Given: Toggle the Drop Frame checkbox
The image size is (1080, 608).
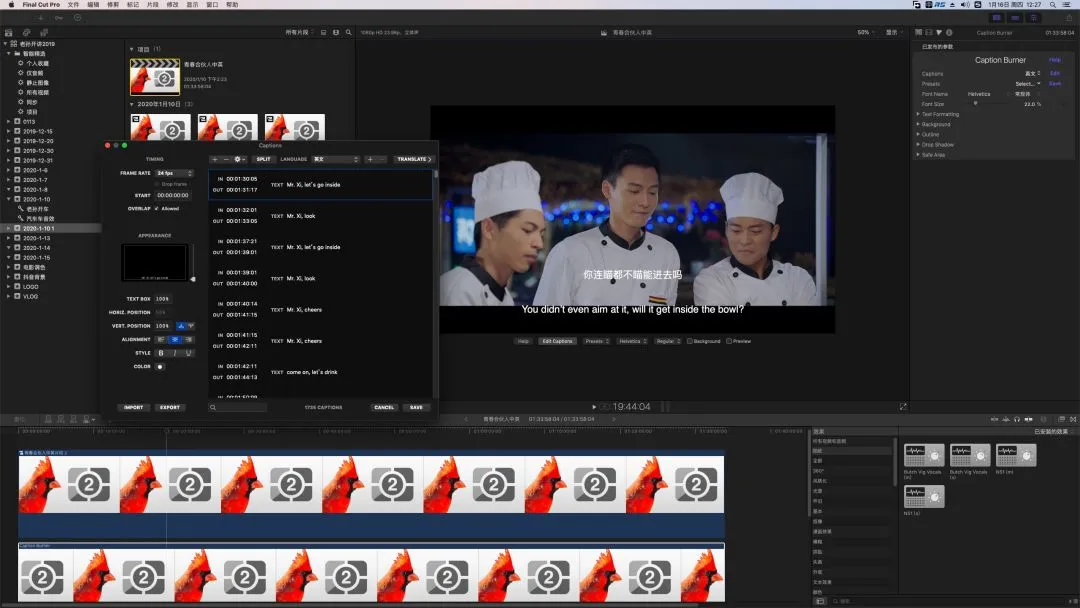Looking at the screenshot, I should pyautogui.click(x=157, y=184).
